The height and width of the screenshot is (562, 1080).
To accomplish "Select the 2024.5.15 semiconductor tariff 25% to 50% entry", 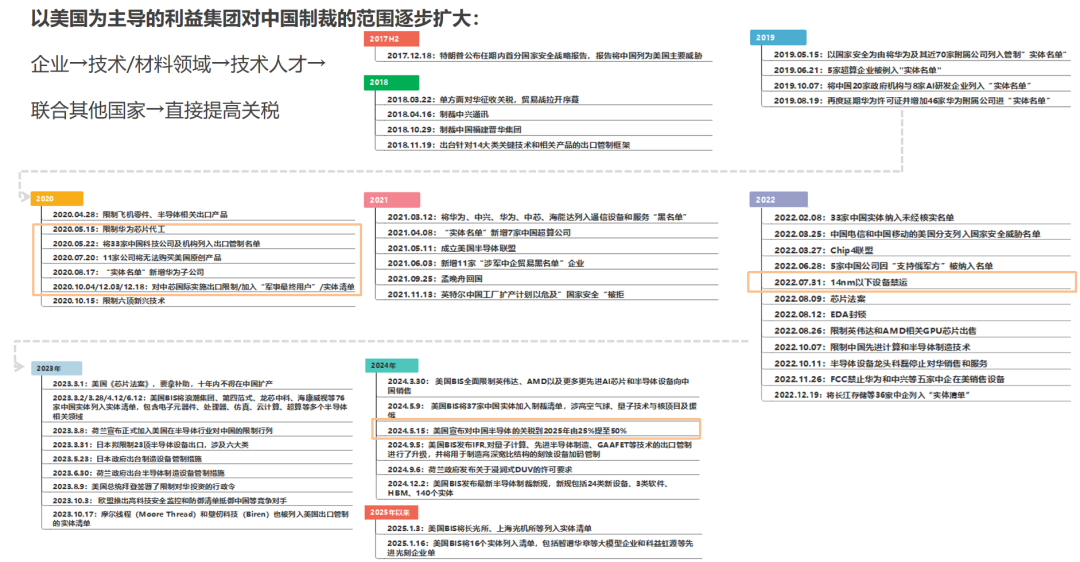I will click(x=507, y=430).
